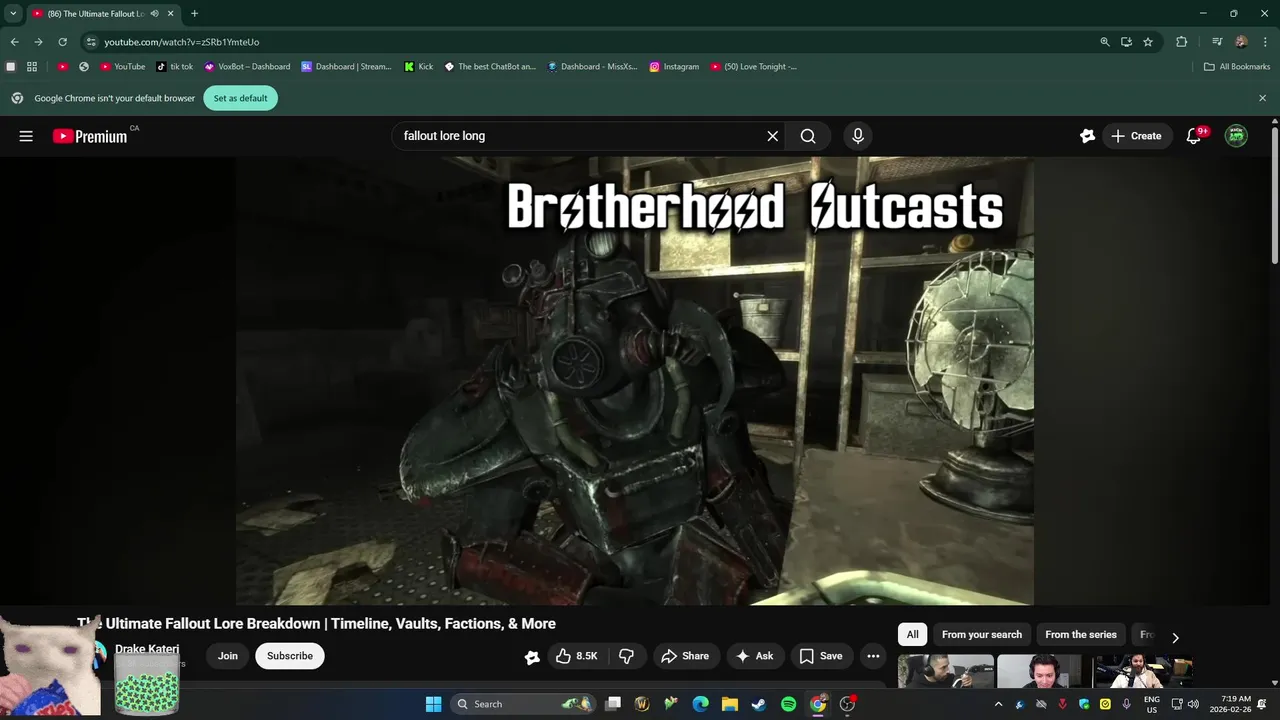Dislike the video
The width and height of the screenshot is (1280, 720).
(x=627, y=656)
